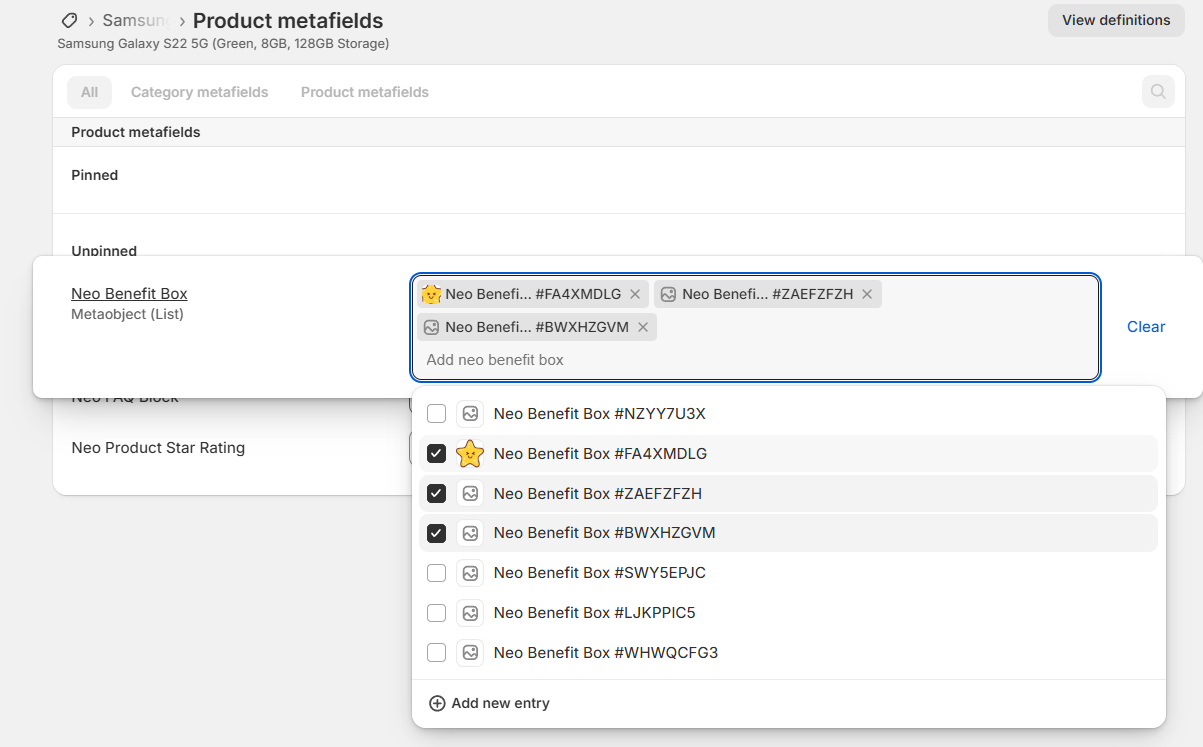Click the star icon in #FA4XMDLG chip
This screenshot has height=747, width=1203.
click(x=431, y=294)
